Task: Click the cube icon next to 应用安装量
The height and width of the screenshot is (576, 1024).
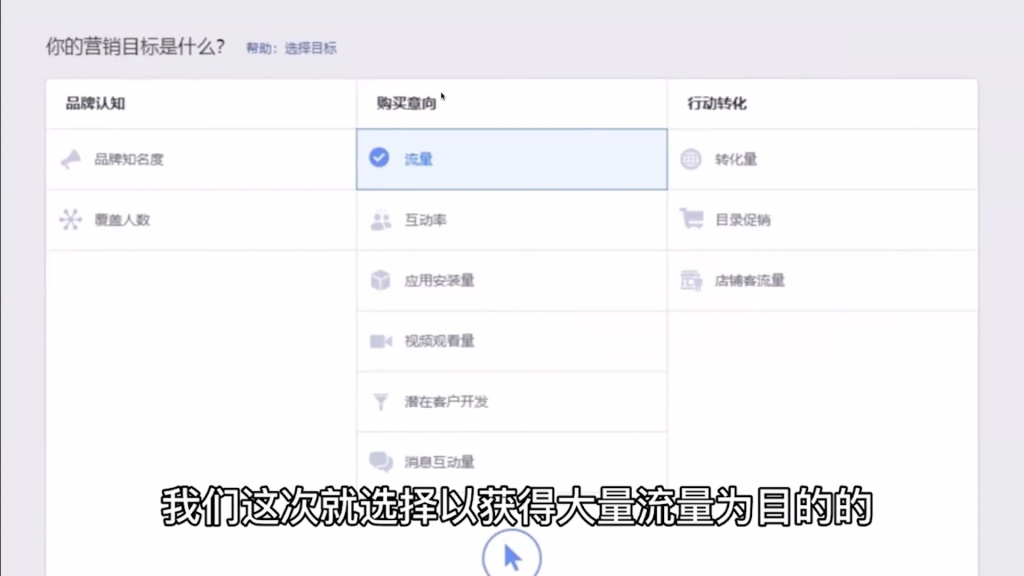Action: [381, 280]
